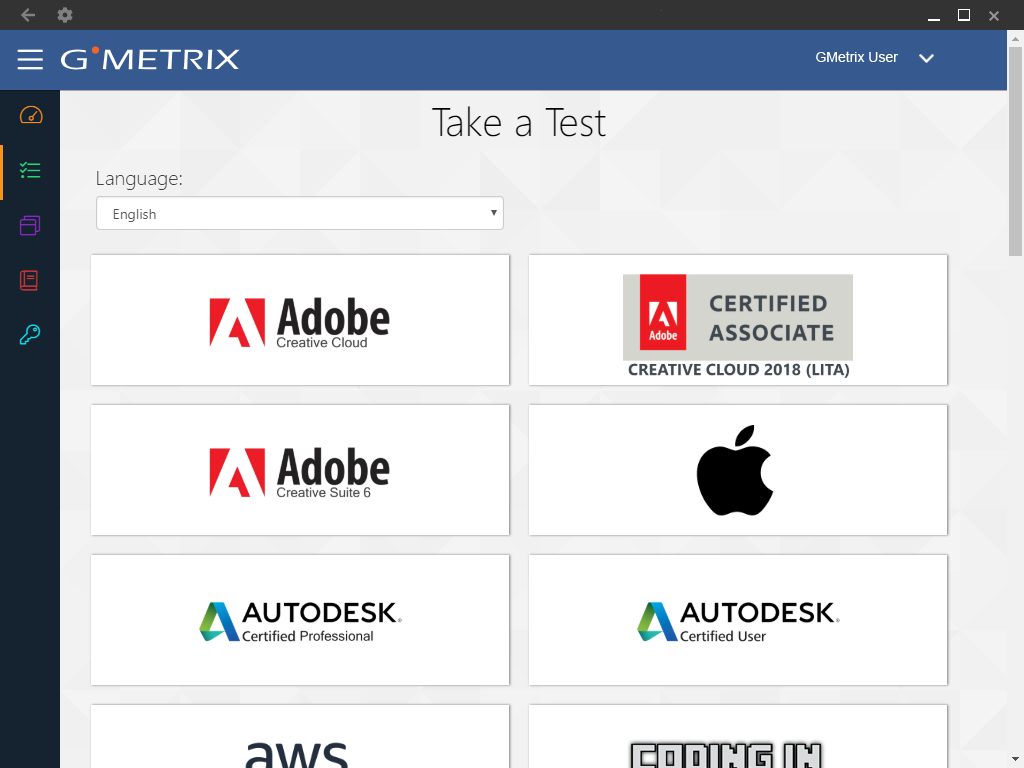Click the scrollbar down arrow
The height and width of the screenshot is (768, 1024).
tap(1015, 760)
